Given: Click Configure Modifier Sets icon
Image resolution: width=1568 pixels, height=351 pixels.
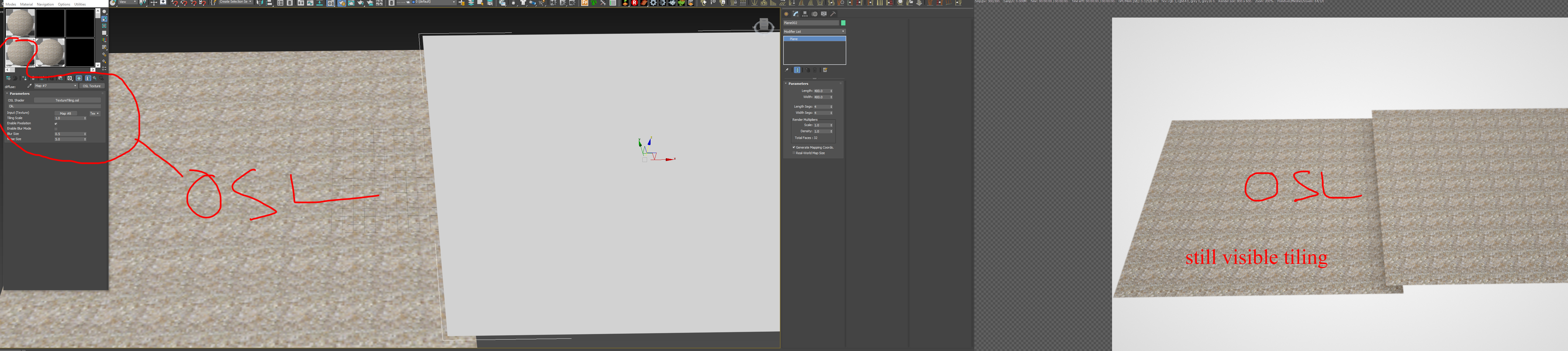Looking at the screenshot, I should (x=825, y=70).
